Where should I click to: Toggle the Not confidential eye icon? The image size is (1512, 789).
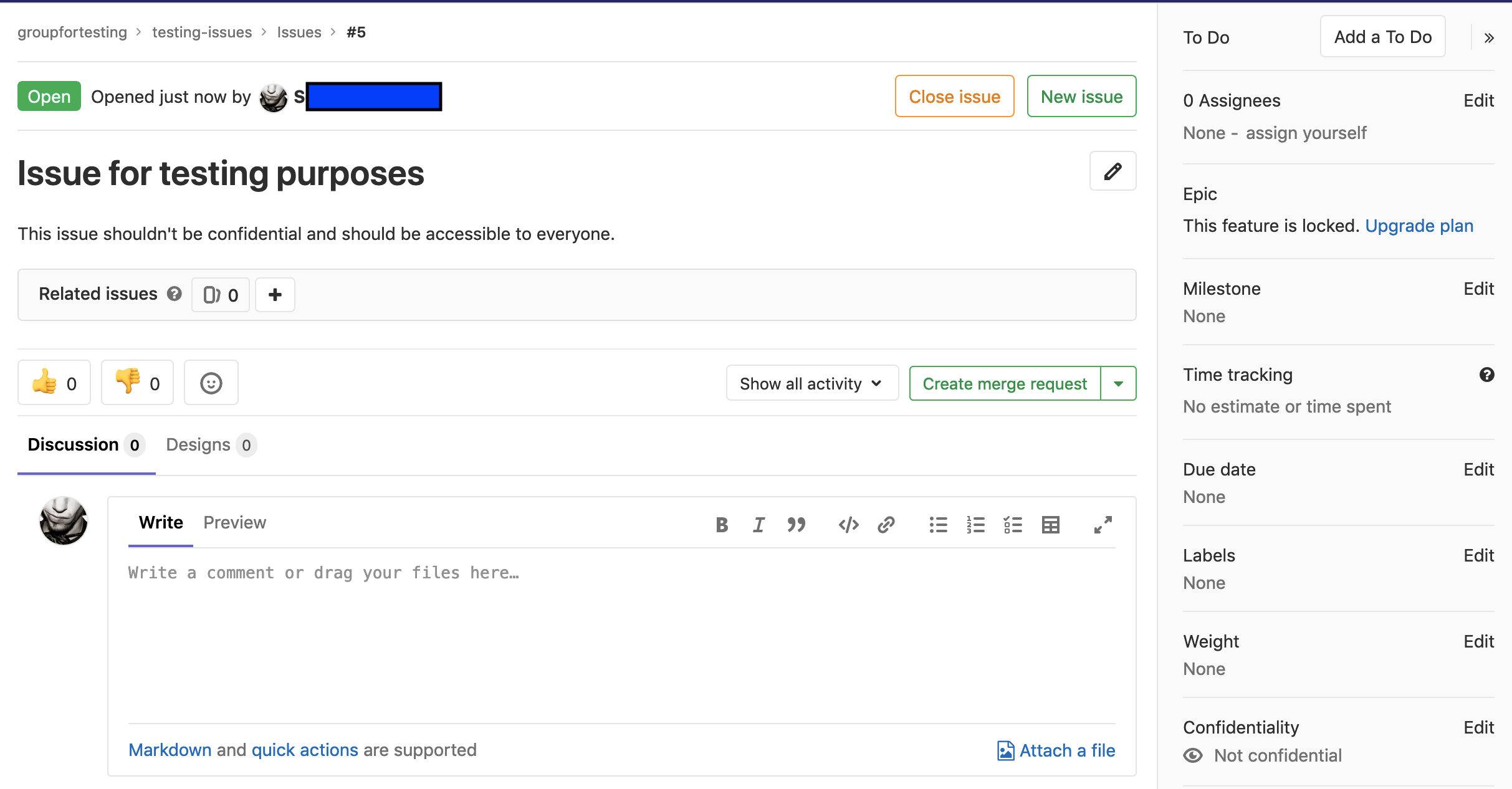[x=1193, y=755]
